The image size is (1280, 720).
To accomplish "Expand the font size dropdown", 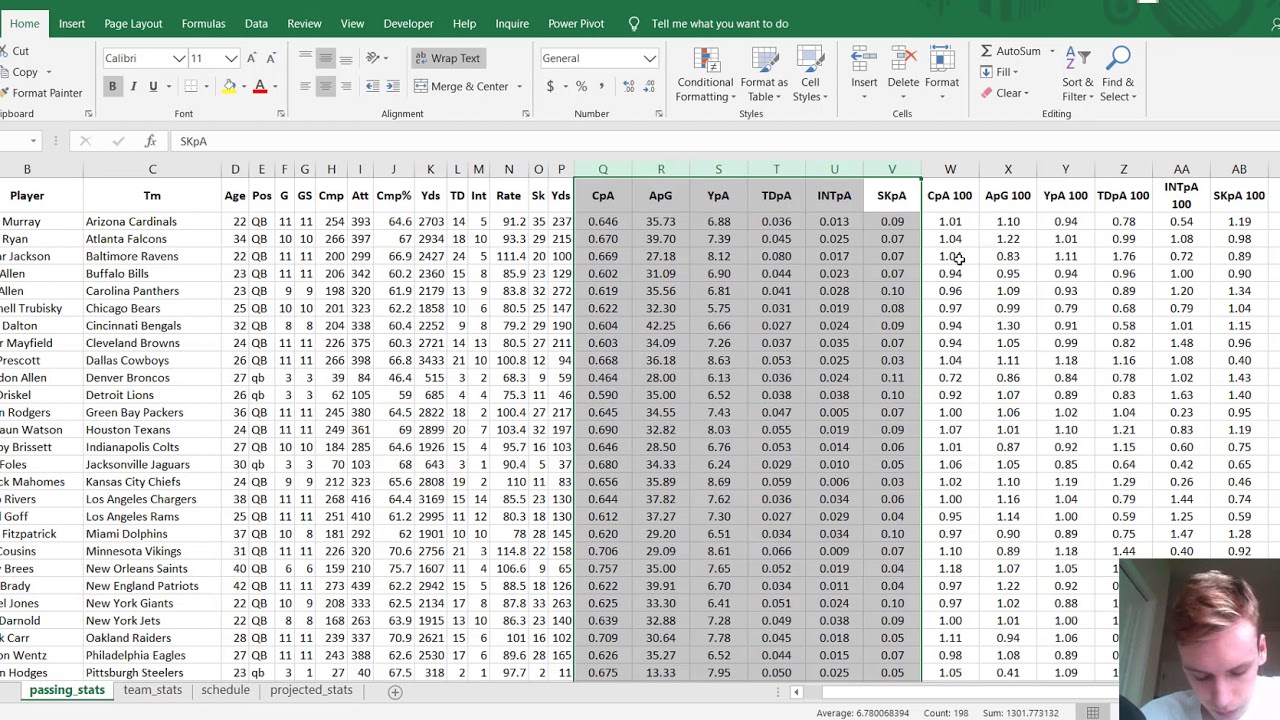I will pos(231,58).
